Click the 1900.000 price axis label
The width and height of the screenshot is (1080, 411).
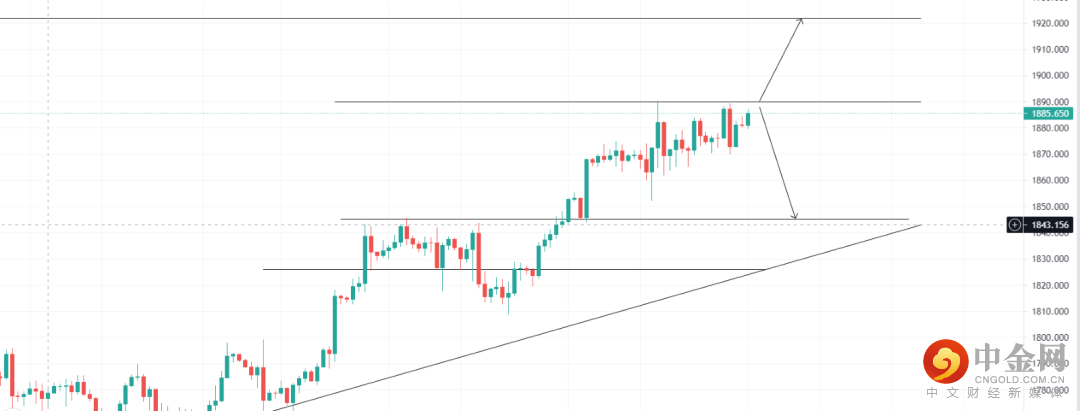[1048, 75]
